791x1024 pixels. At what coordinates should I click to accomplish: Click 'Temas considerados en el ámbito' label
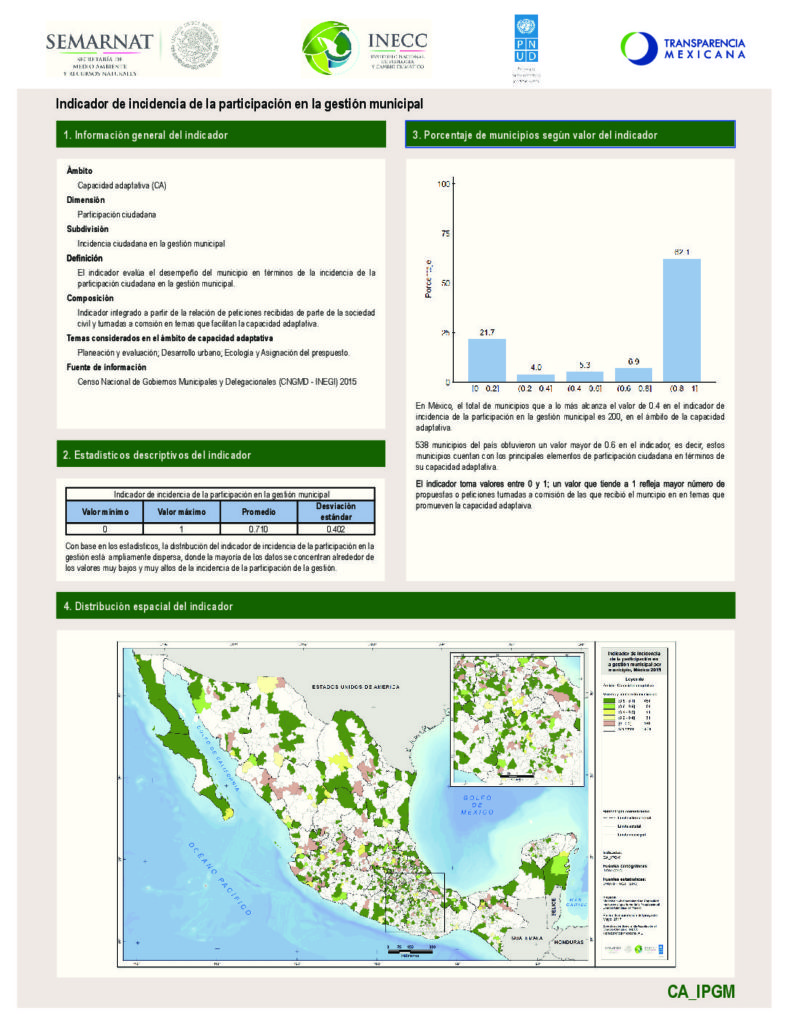[170, 338]
